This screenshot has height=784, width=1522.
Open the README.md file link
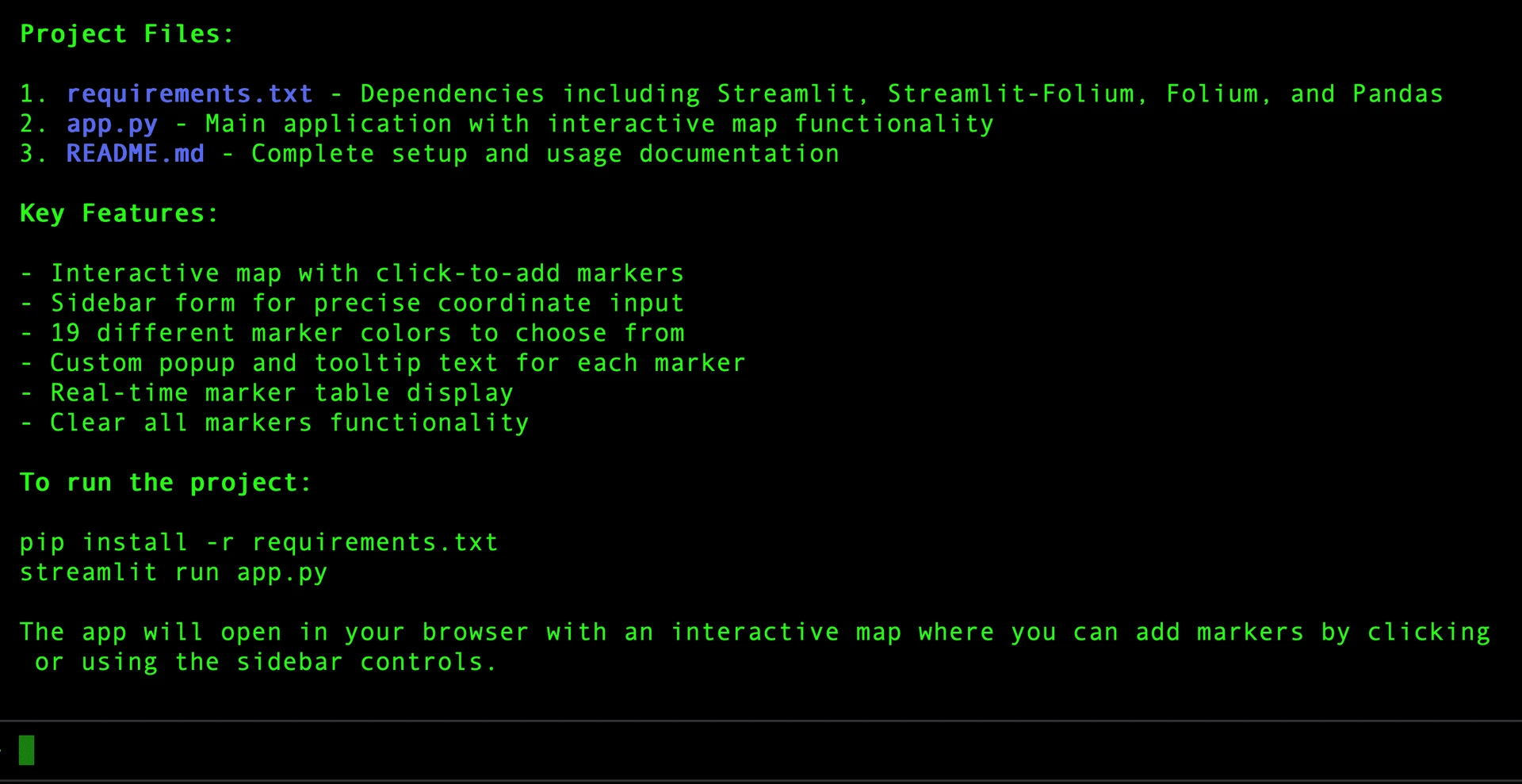(x=135, y=154)
